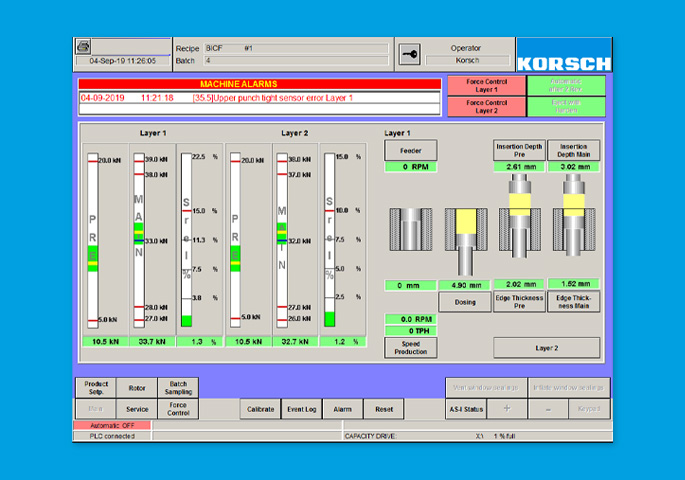
Task: Click the Layer 1 Srel value 1.3 %
Action: [x=200, y=342]
